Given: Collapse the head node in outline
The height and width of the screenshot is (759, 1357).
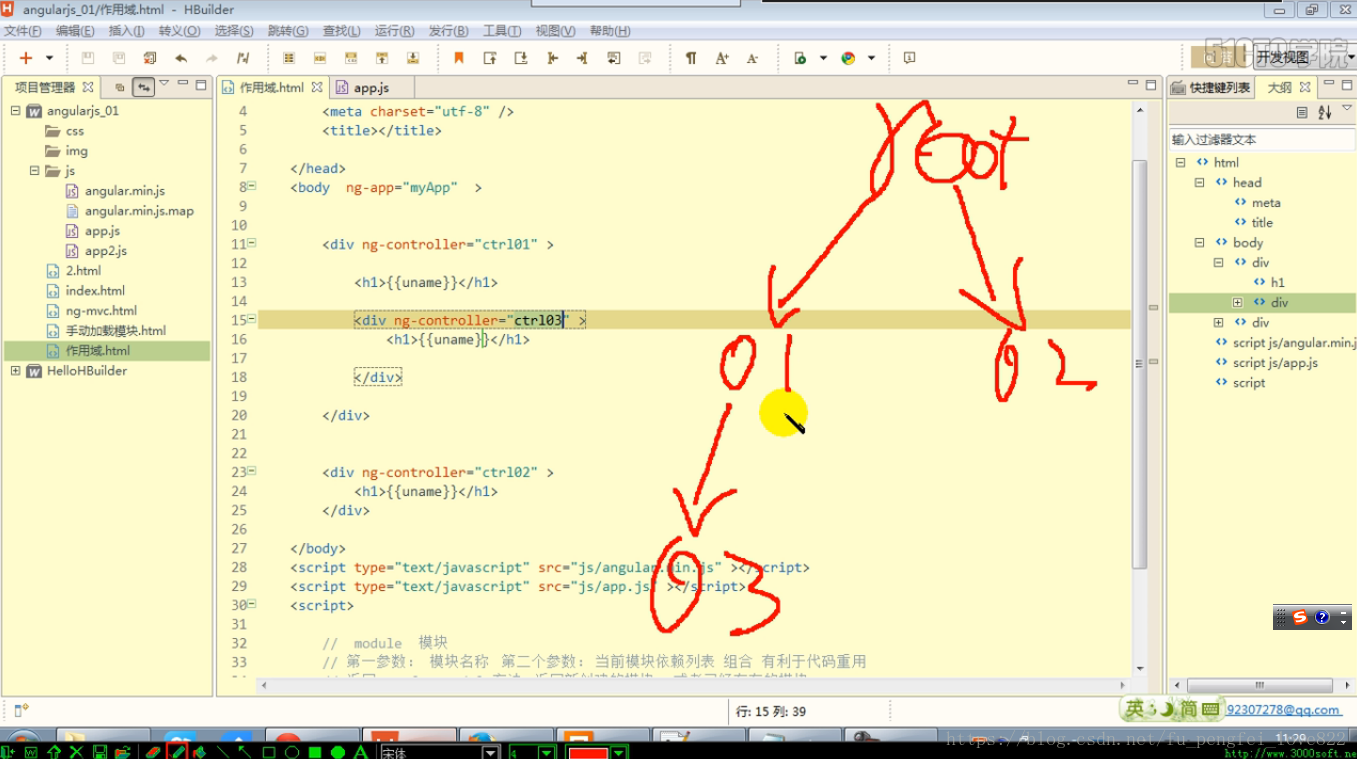Looking at the screenshot, I should pos(1200,183).
